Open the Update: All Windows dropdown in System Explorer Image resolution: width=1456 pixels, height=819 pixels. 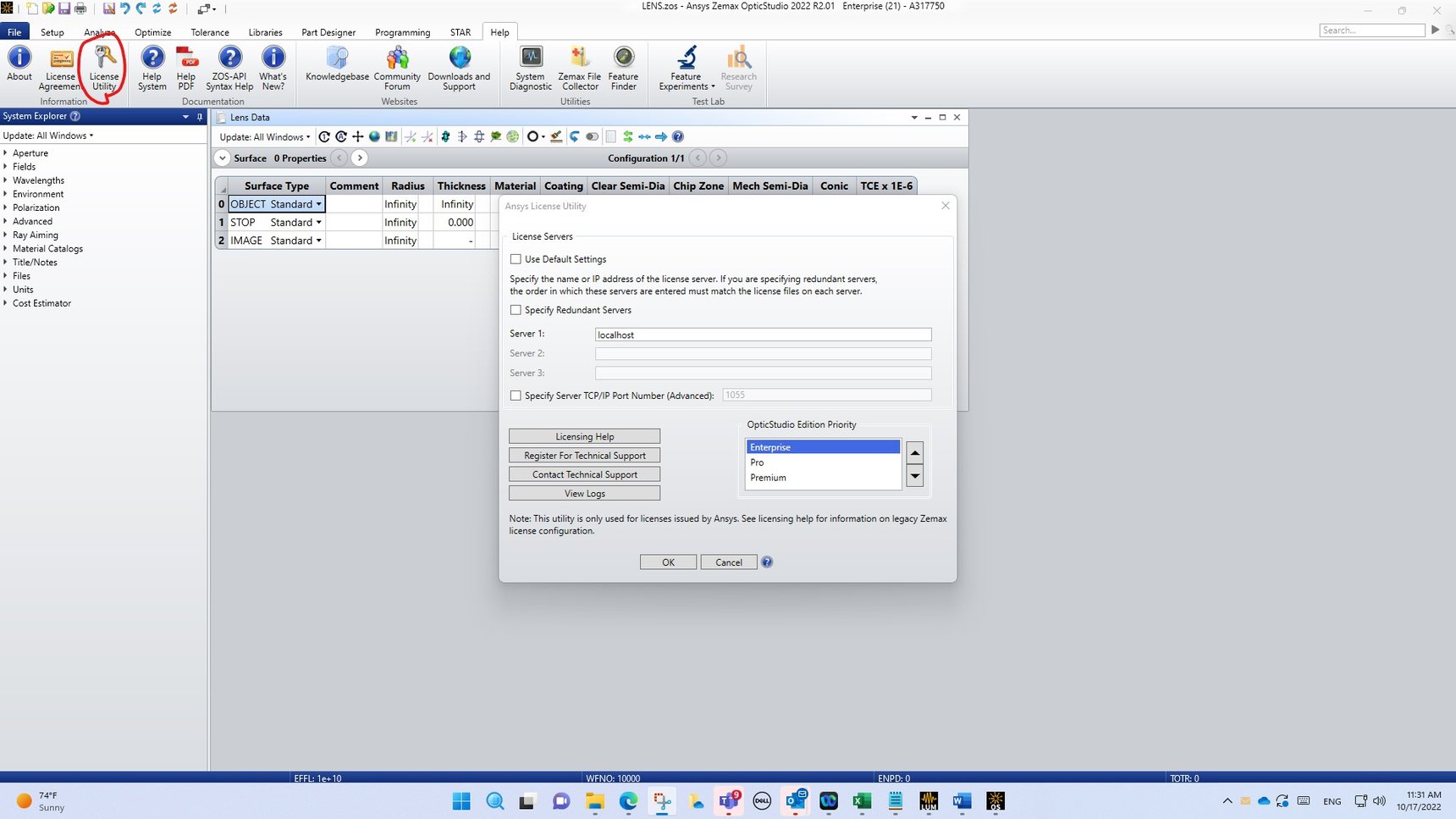pyautogui.click(x=48, y=136)
